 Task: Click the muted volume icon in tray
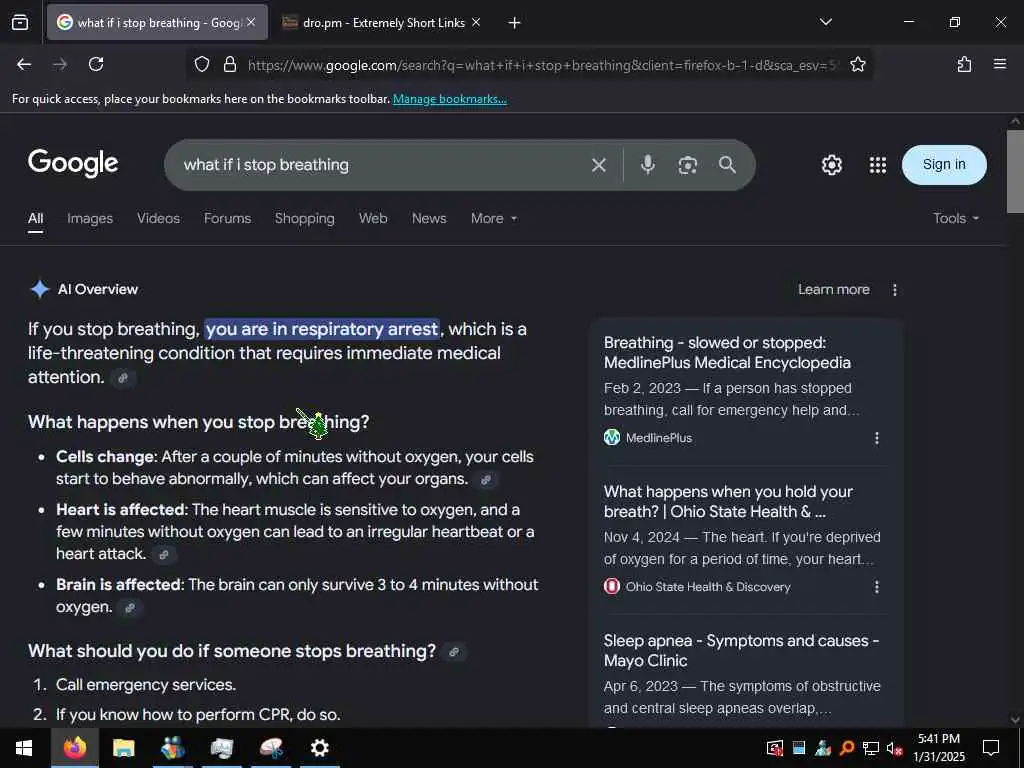click(x=894, y=748)
